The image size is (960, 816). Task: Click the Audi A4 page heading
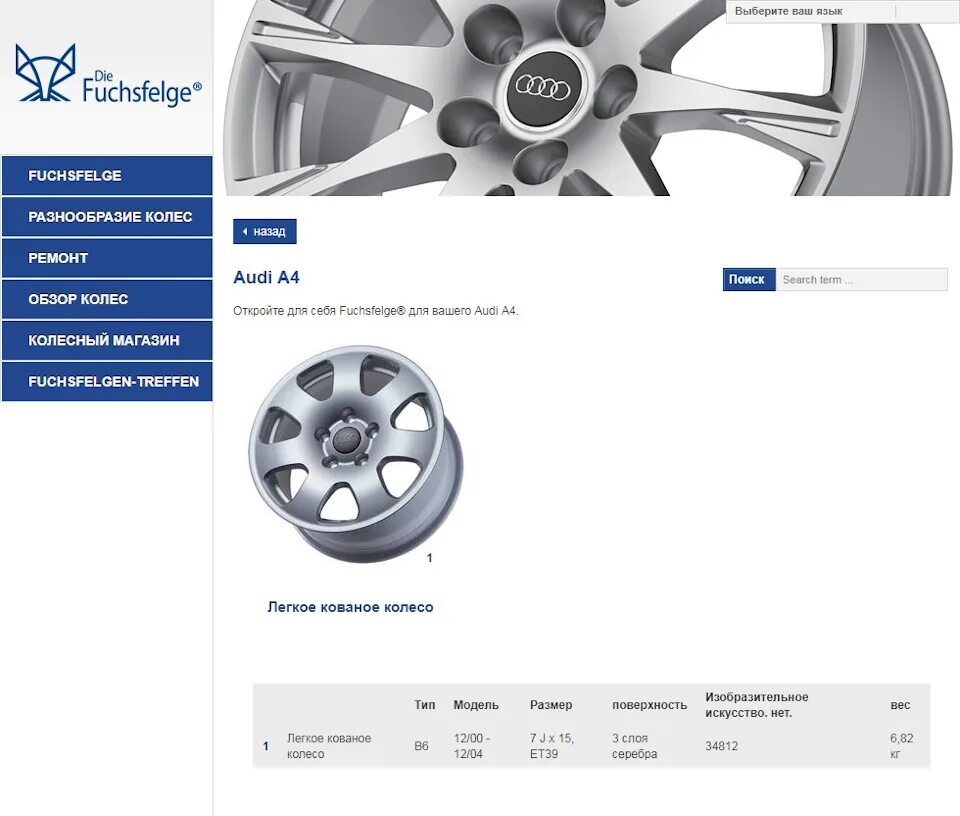pyautogui.click(x=266, y=277)
